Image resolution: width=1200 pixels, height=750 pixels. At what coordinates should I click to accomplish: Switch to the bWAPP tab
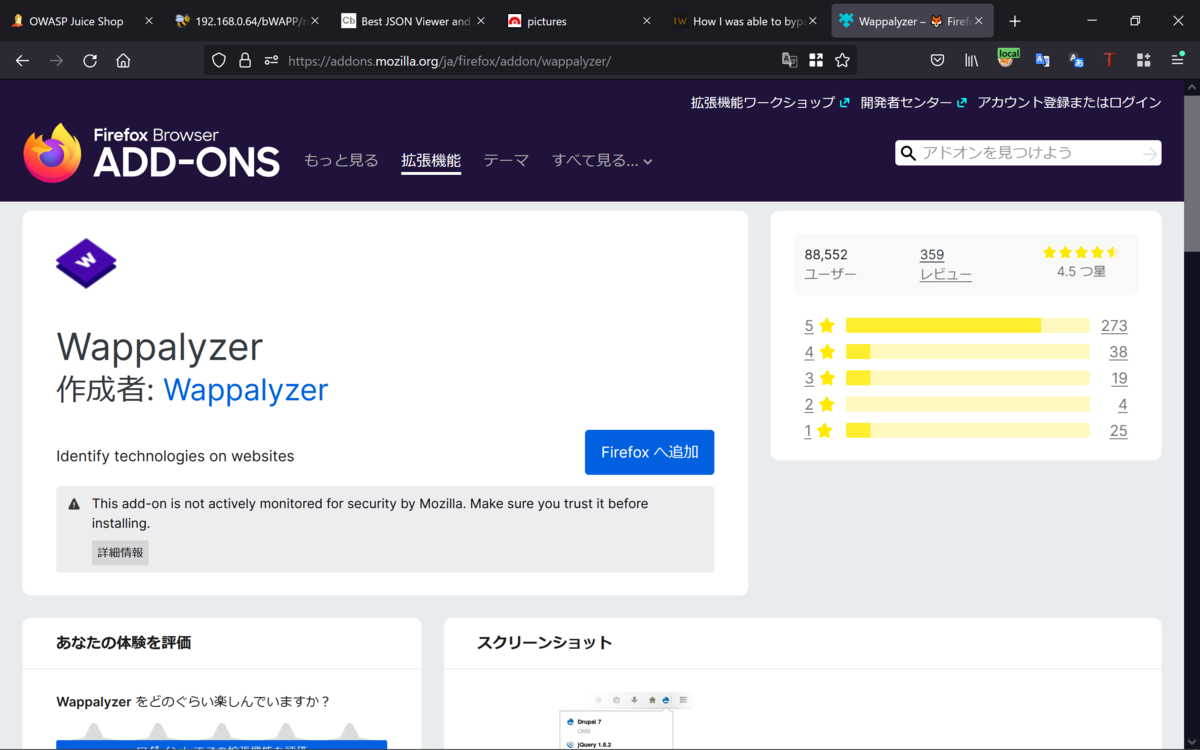point(248,21)
